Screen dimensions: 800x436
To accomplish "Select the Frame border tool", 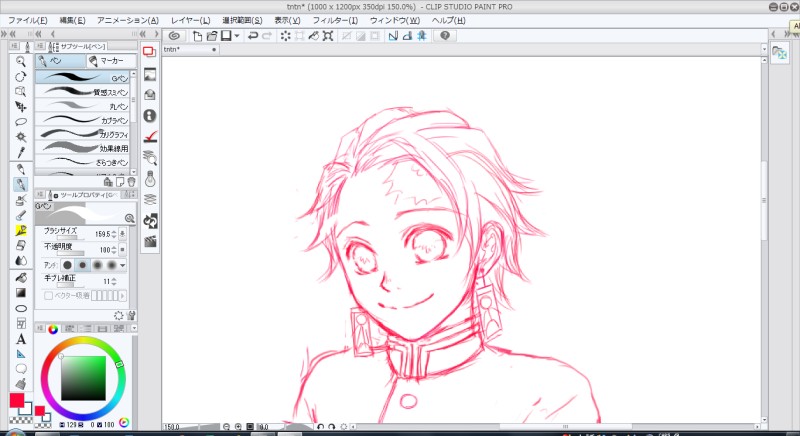I will click(x=20, y=323).
